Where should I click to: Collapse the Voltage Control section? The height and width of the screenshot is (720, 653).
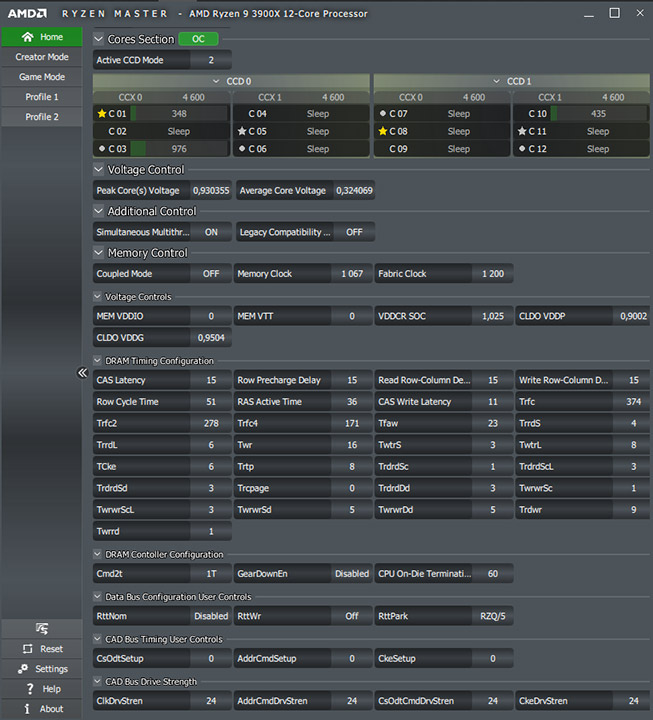98,169
